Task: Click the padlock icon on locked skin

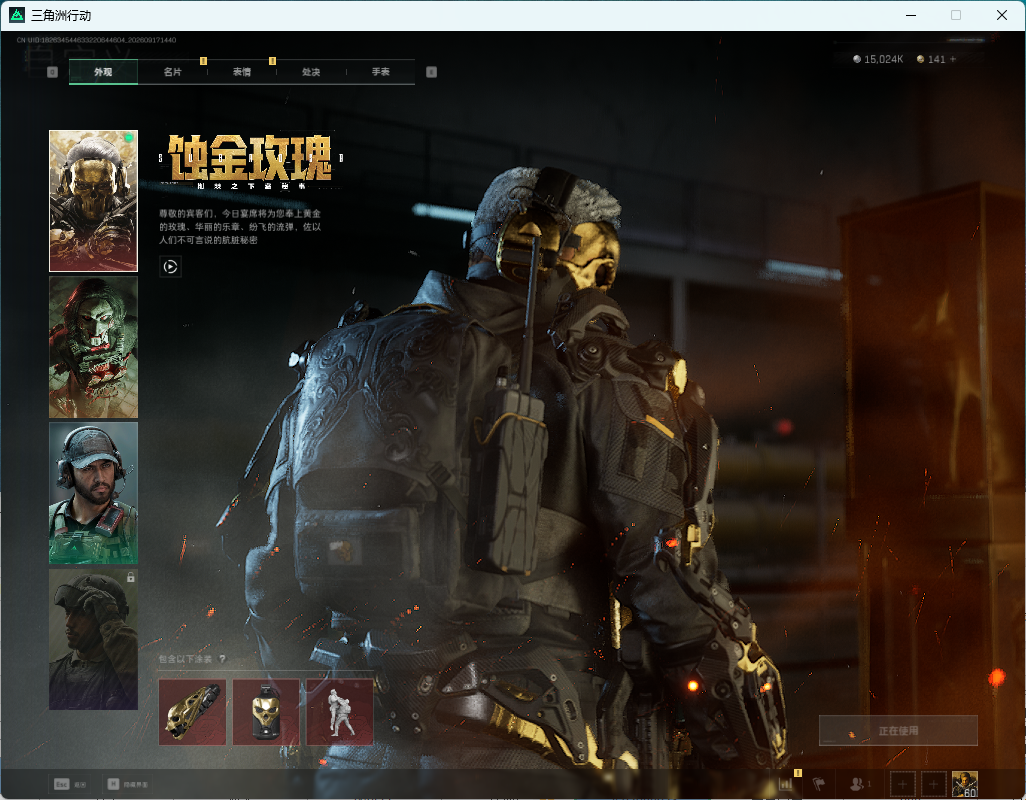Action: pos(131,577)
